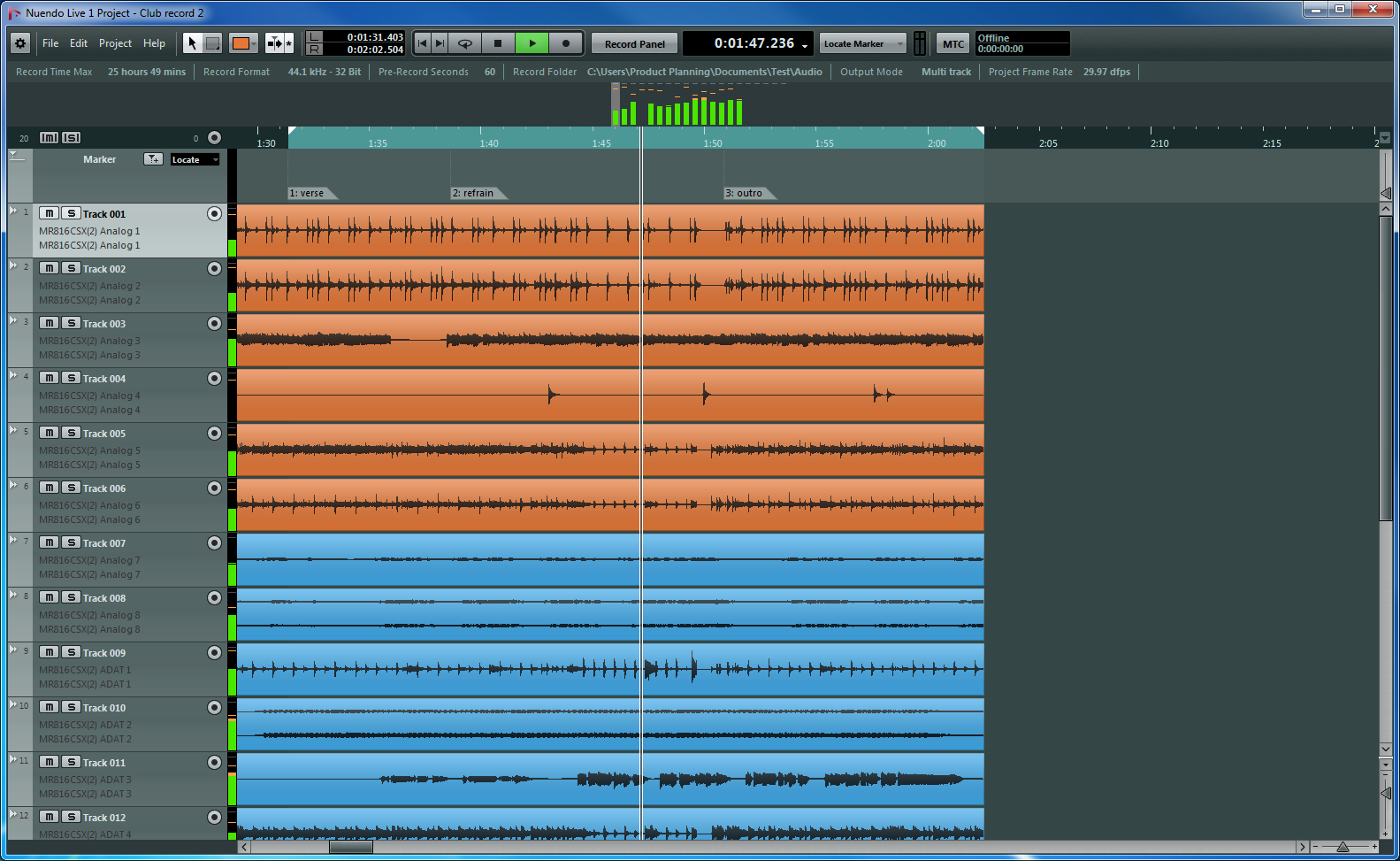Mute Track 003
Viewport: 1400px width, 861px height.
[x=50, y=323]
